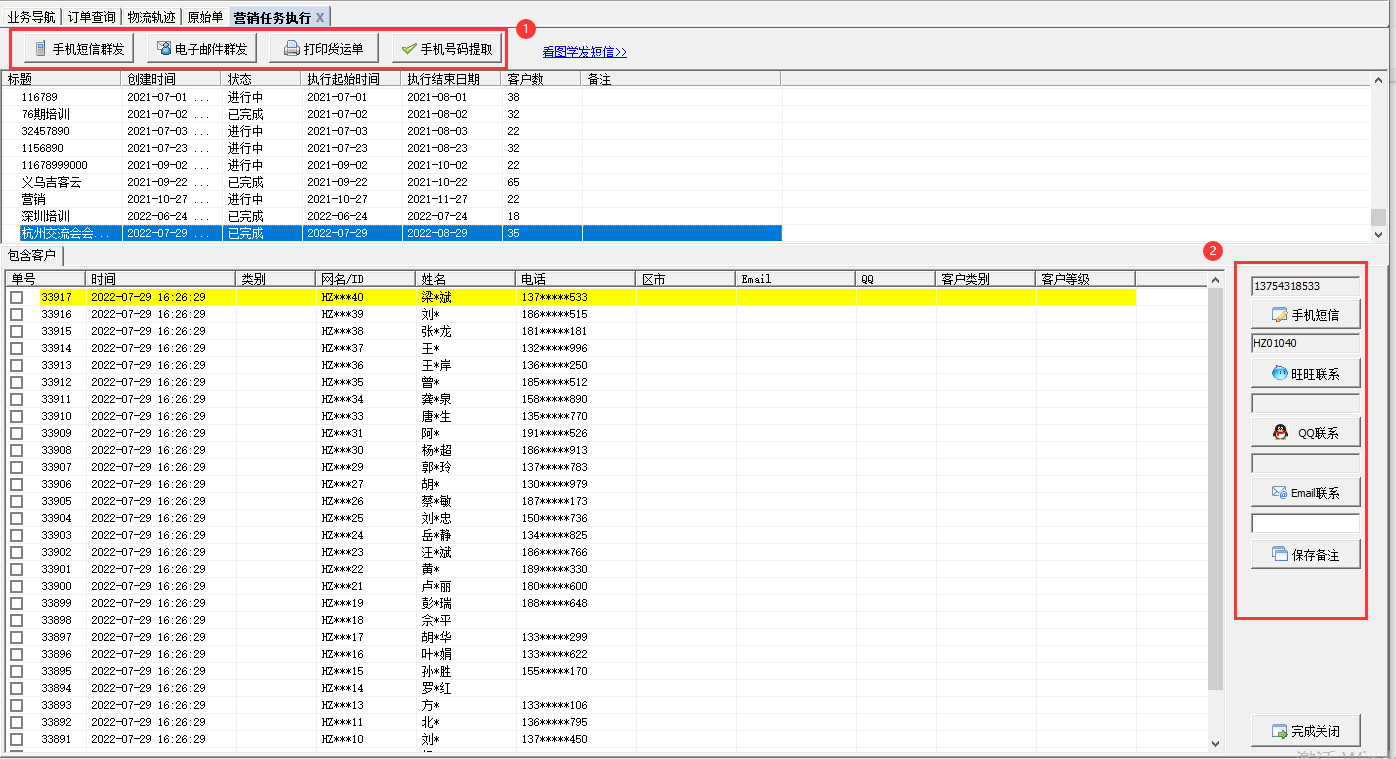Click up arrow of task list scrollbar

[x=1378, y=80]
